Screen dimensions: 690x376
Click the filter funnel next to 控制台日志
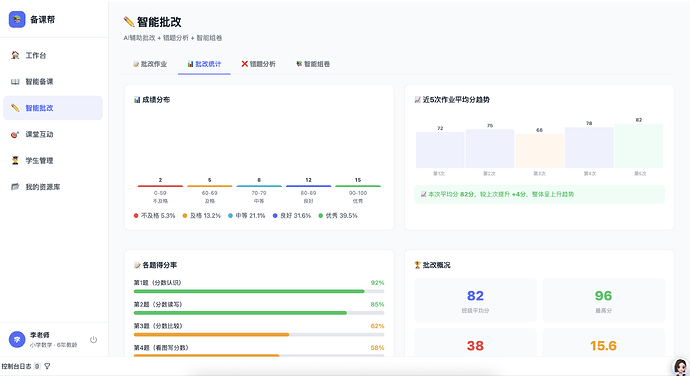47,366
